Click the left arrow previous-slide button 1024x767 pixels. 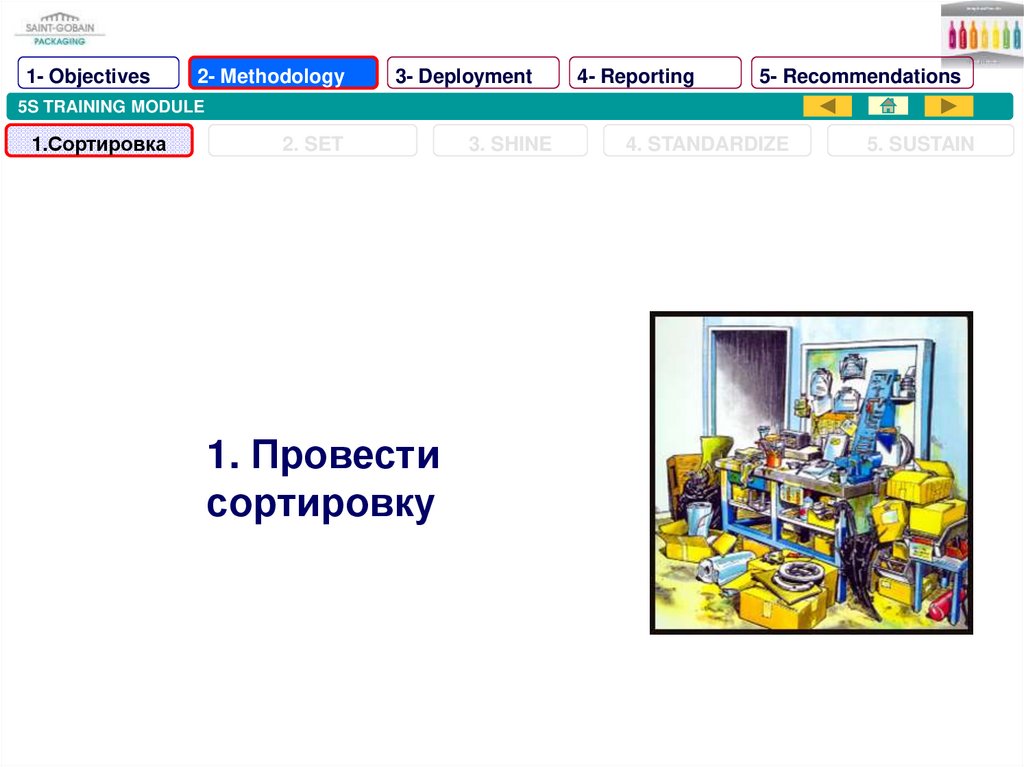point(827,106)
